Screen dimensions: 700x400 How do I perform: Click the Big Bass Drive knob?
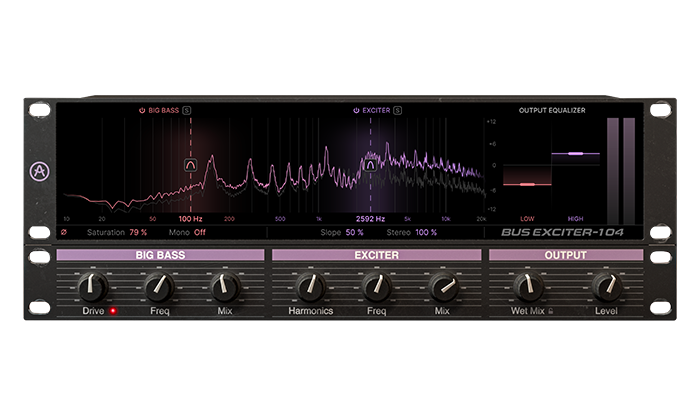tap(93, 287)
